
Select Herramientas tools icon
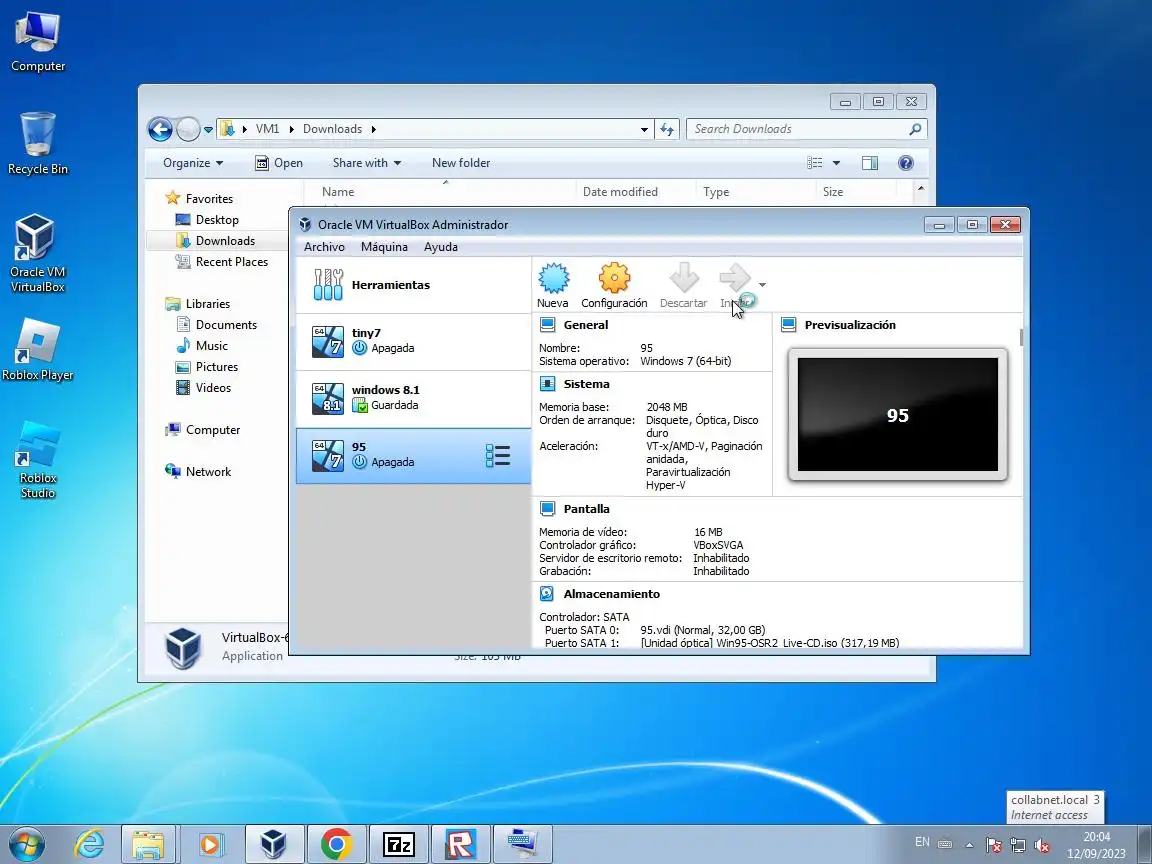(x=328, y=284)
